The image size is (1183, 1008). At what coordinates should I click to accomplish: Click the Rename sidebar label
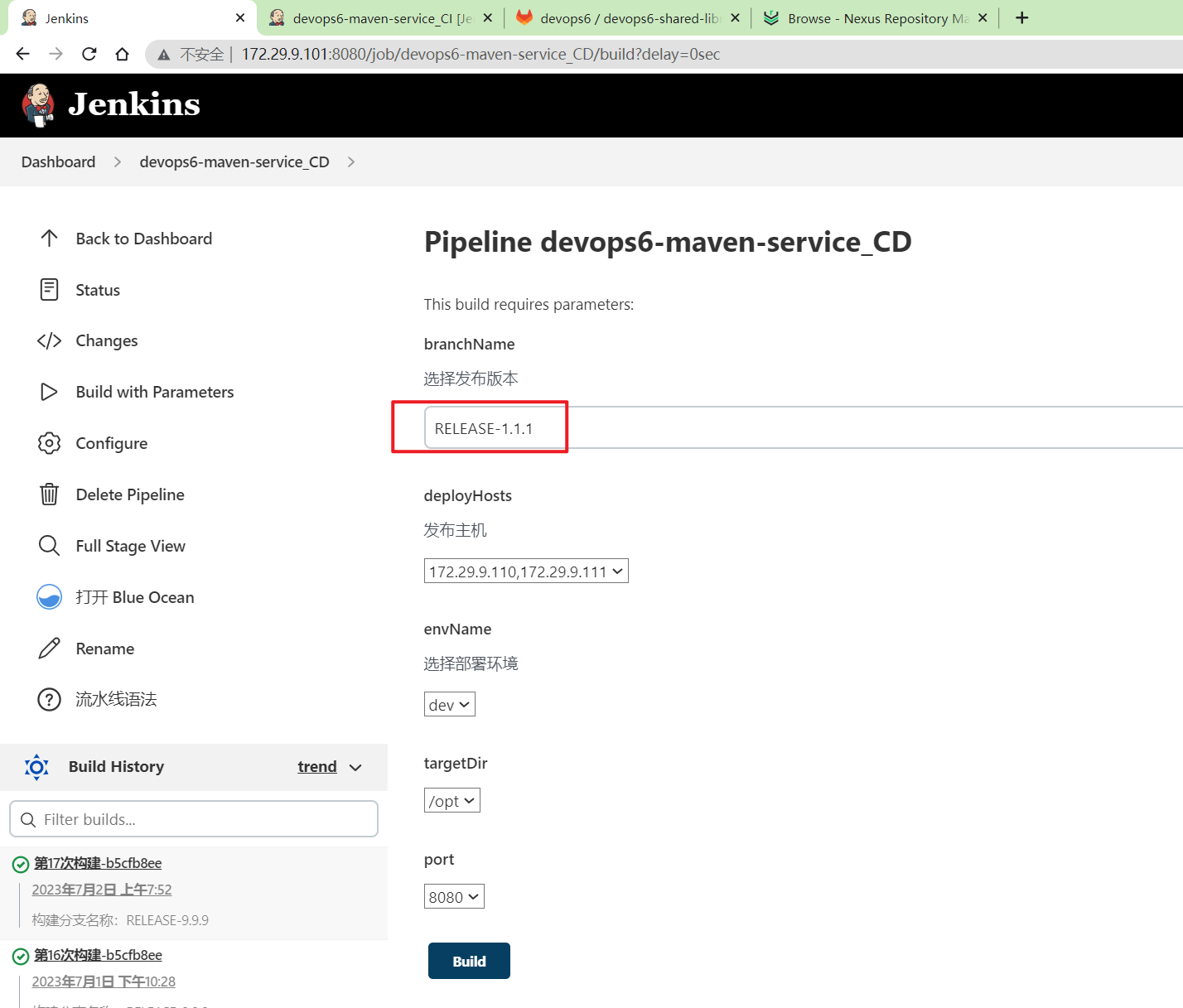[x=105, y=649]
